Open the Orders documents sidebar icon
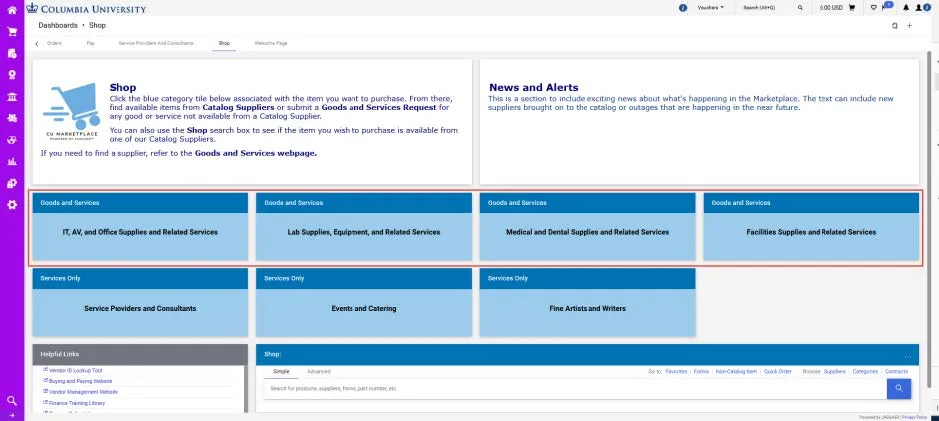This screenshot has width=939, height=421. click(11, 53)
